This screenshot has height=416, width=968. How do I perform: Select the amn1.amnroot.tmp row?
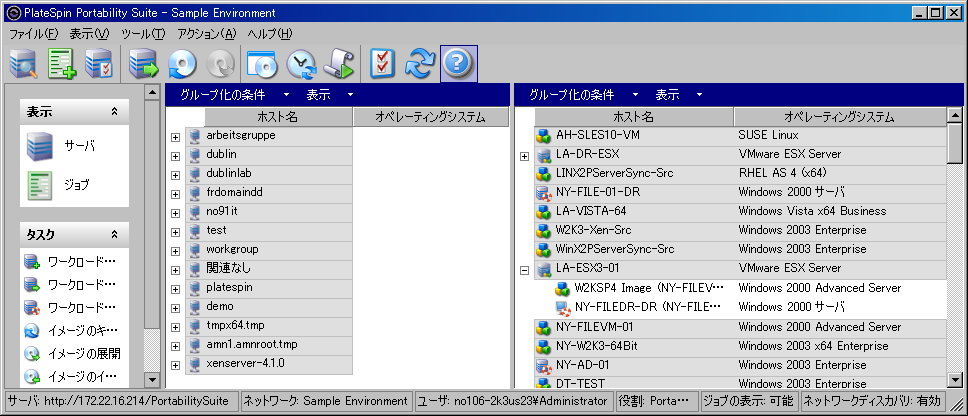(x=269, y=345)
